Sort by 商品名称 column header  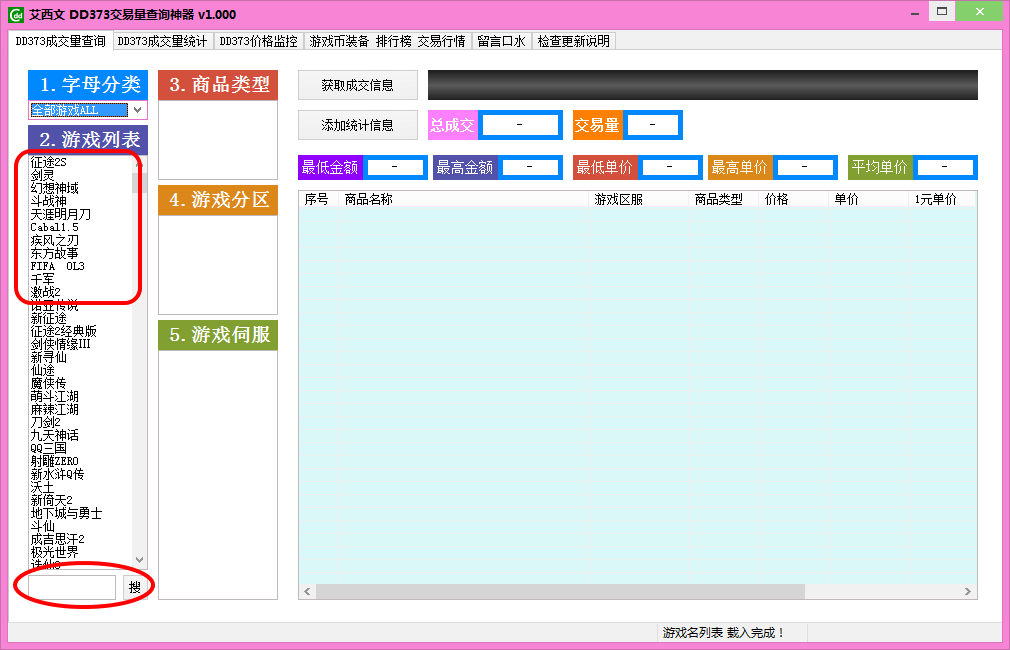tap(464, 200)
